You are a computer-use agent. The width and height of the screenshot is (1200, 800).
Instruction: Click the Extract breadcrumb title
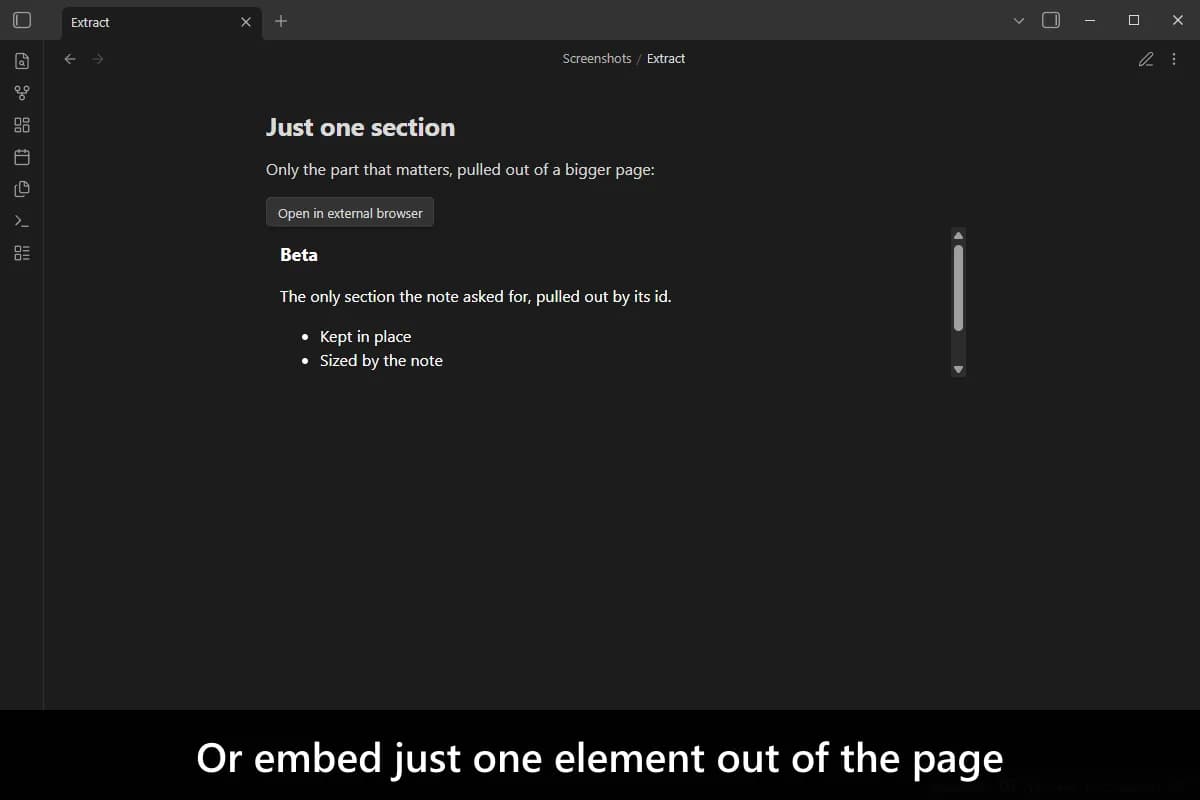click(x=666, y=59)
